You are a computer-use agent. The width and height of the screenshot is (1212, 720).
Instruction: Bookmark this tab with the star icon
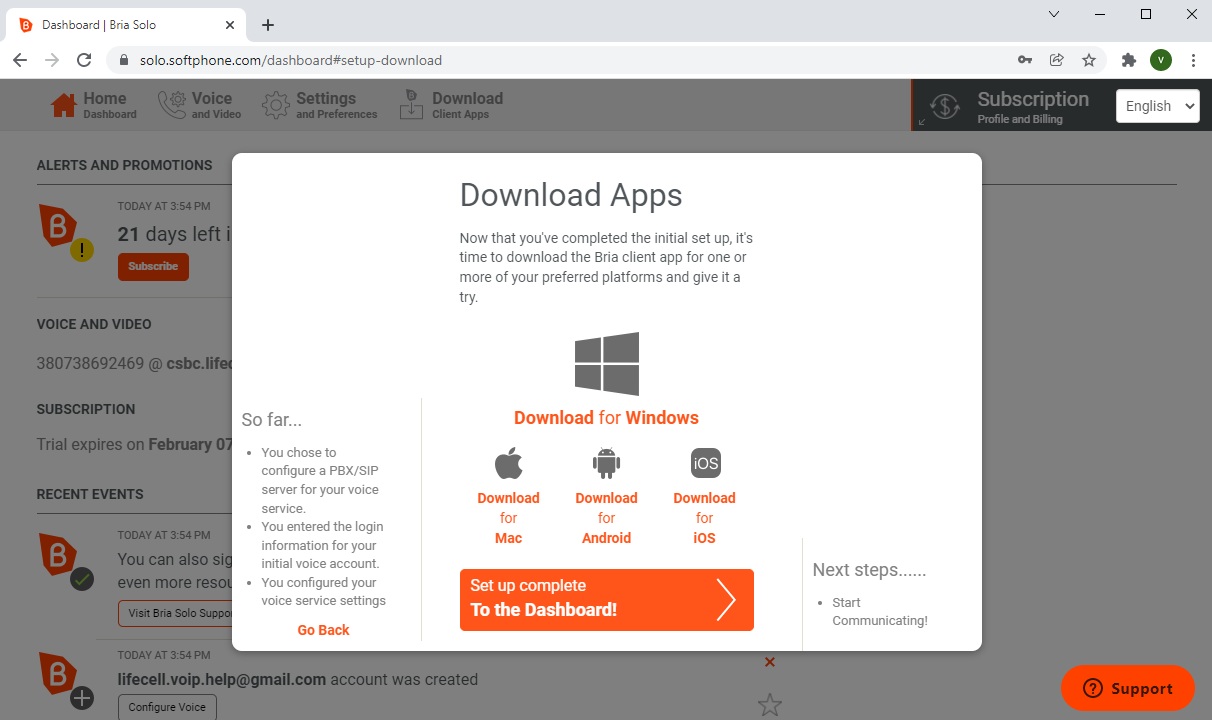click(1089, 60)
